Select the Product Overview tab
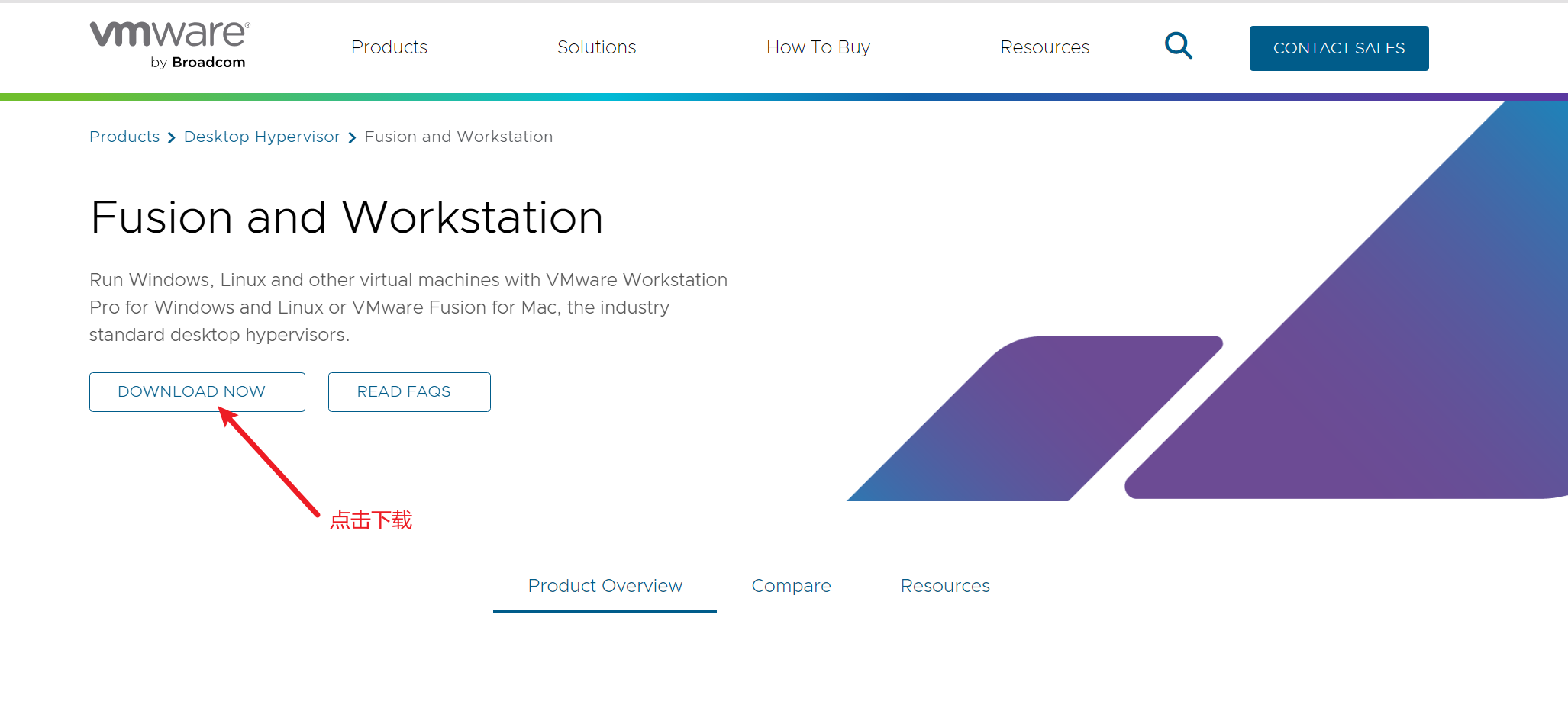Viewport: 1568px width, 724px height. [605, 586]
